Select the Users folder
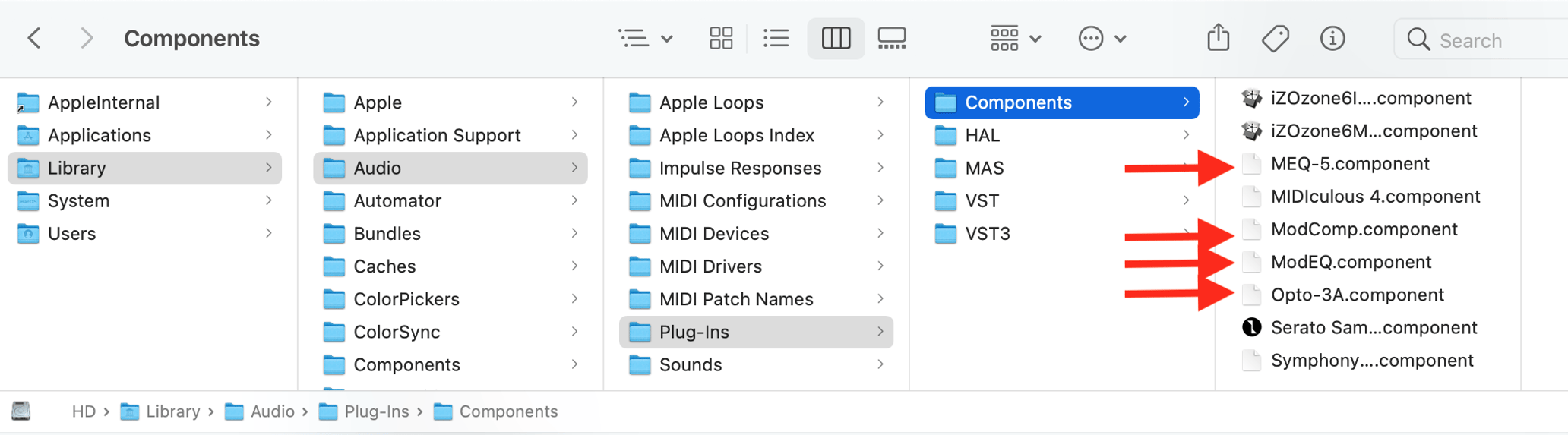This screenshot has height=435, width=1568. pos(144,233)
